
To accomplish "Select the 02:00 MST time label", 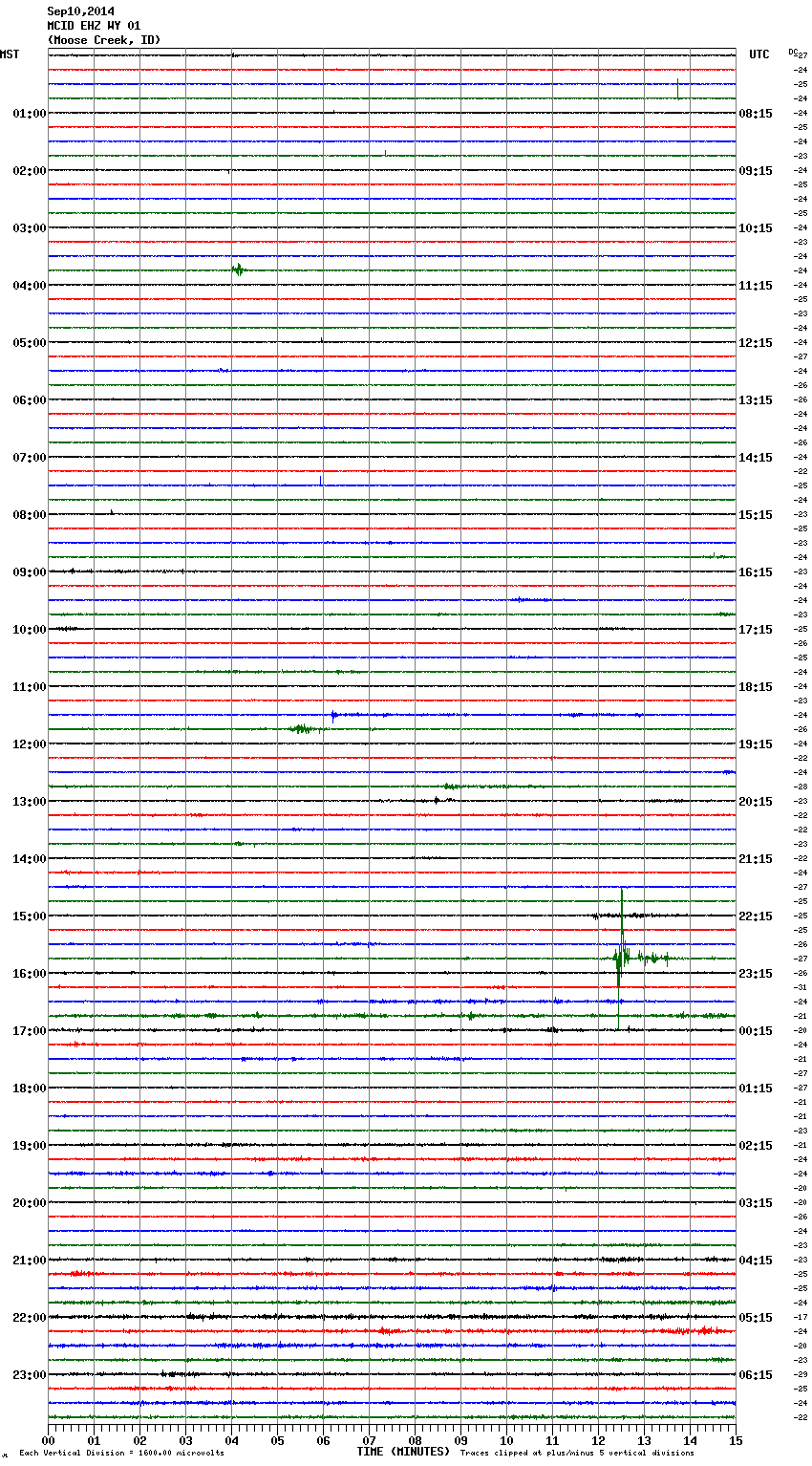I will (29, 171).
